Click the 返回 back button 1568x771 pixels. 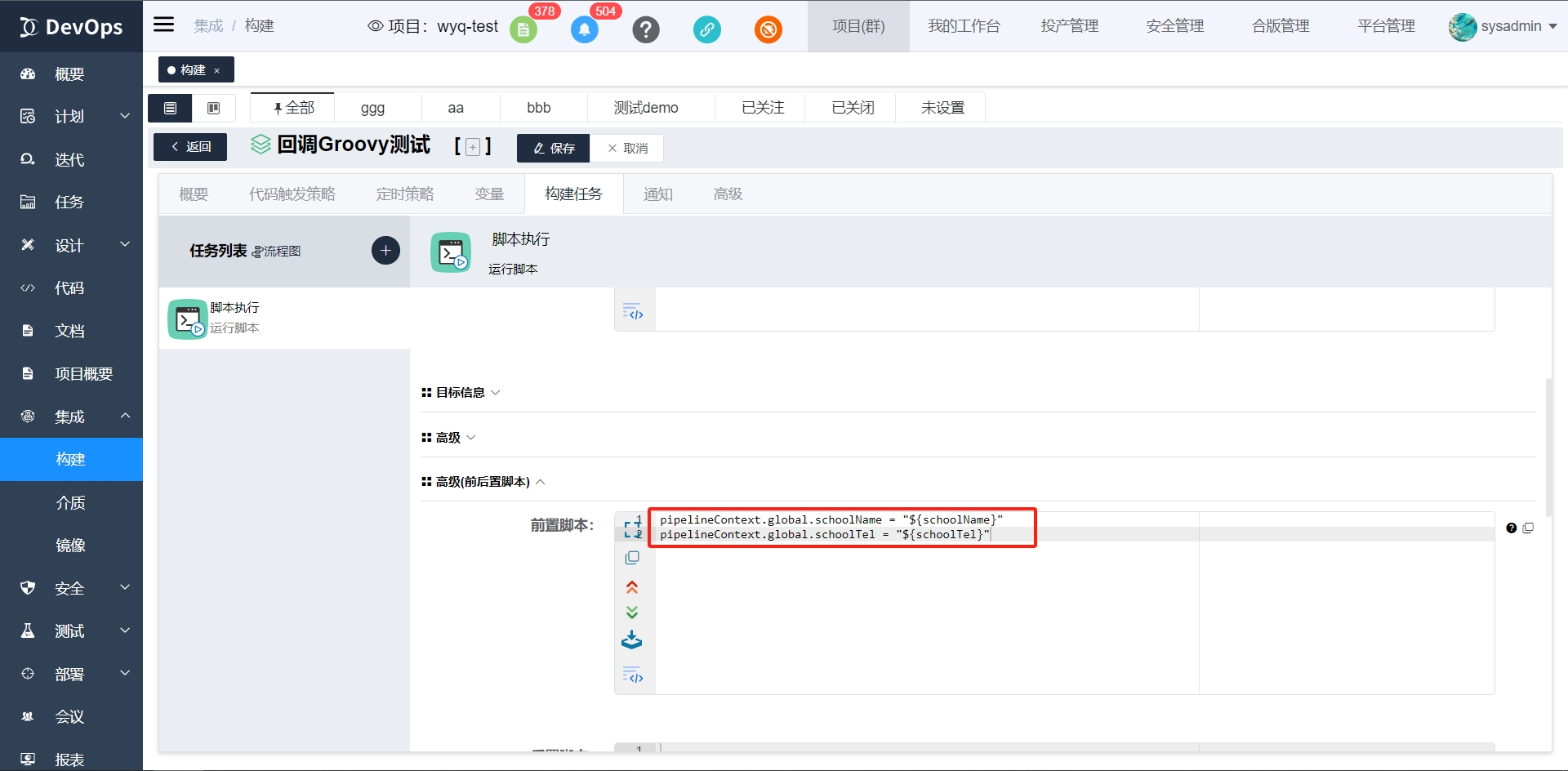190,147
